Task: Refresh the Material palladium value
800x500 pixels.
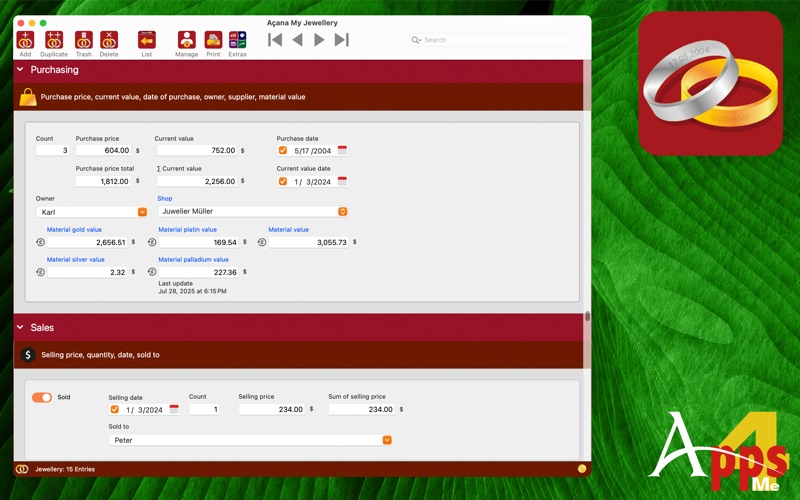Action: (x=152, y=272)
